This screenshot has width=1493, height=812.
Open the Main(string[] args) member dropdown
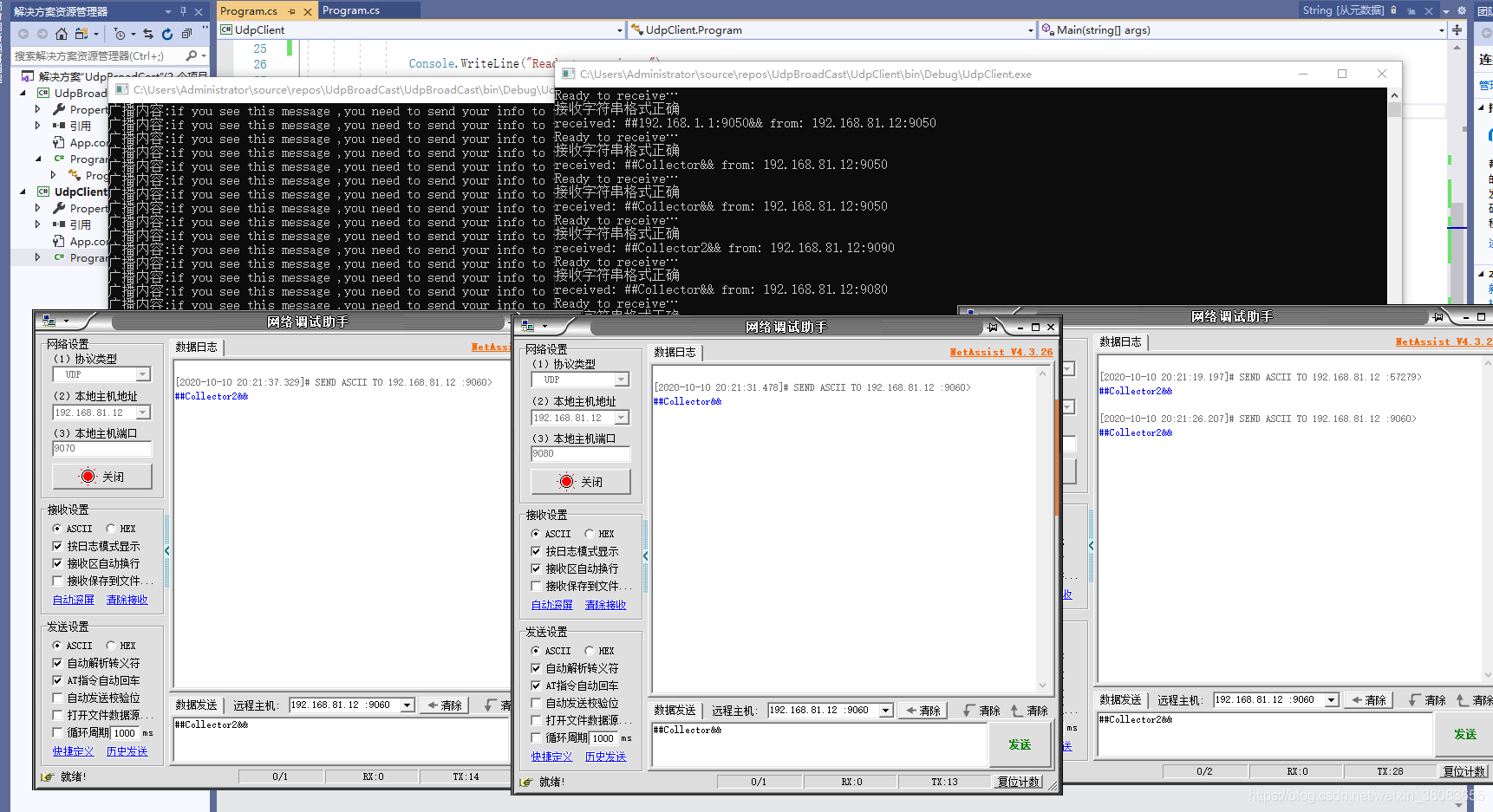click(1442, 30)
